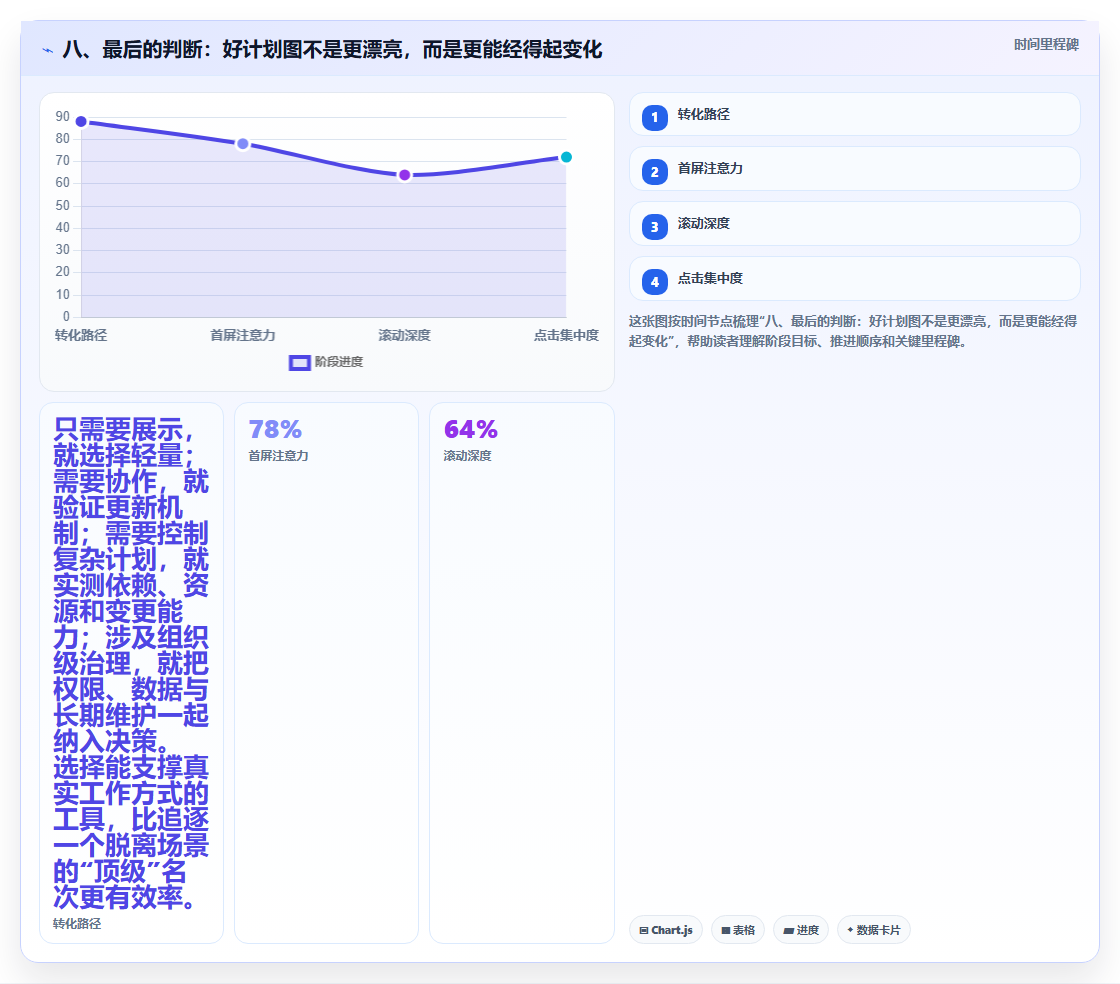1120x984 pixels.
Task: Select the 首屏注意力 milestone row
Action: (x=854, y=169)
